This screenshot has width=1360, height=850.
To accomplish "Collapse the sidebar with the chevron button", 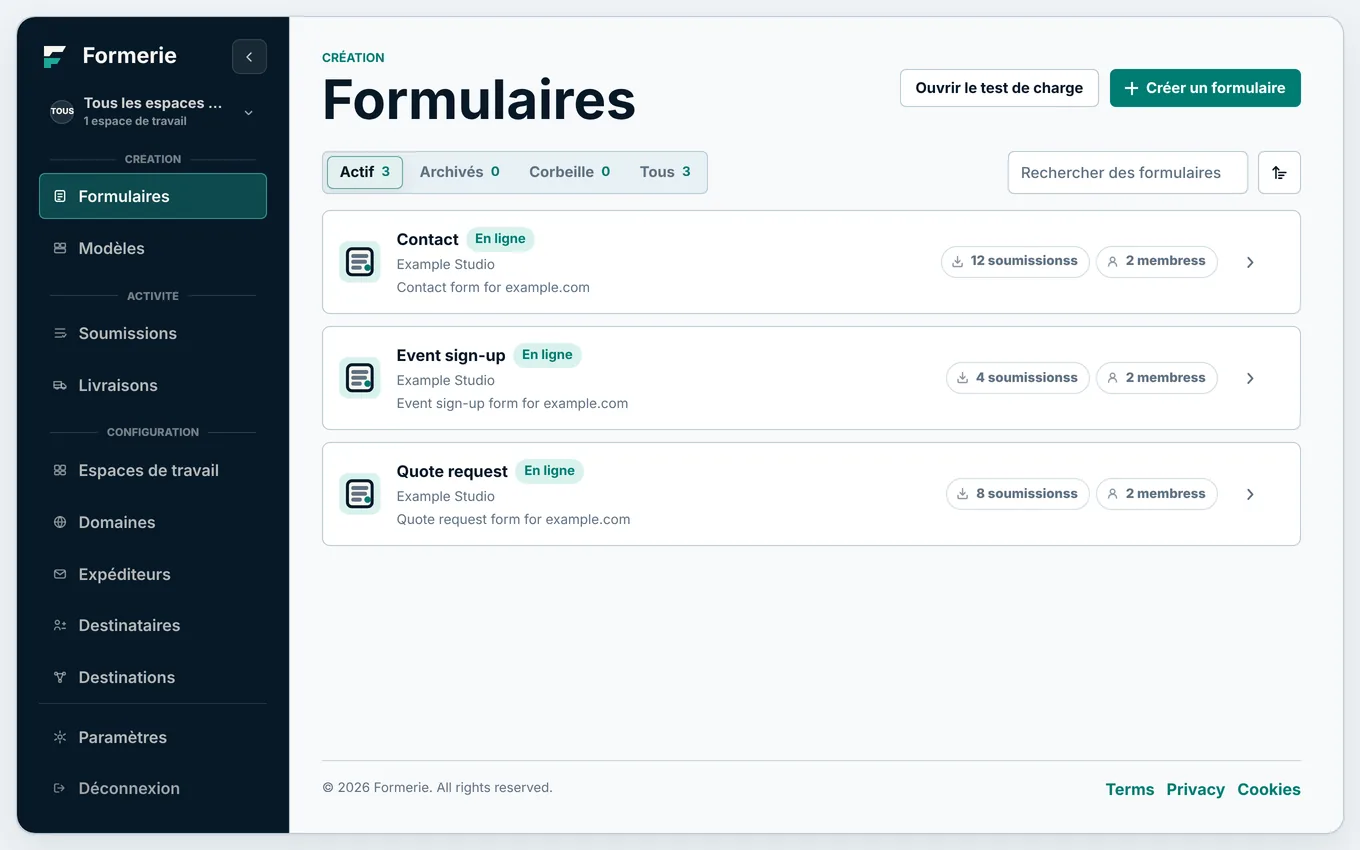I will (249, 57).
